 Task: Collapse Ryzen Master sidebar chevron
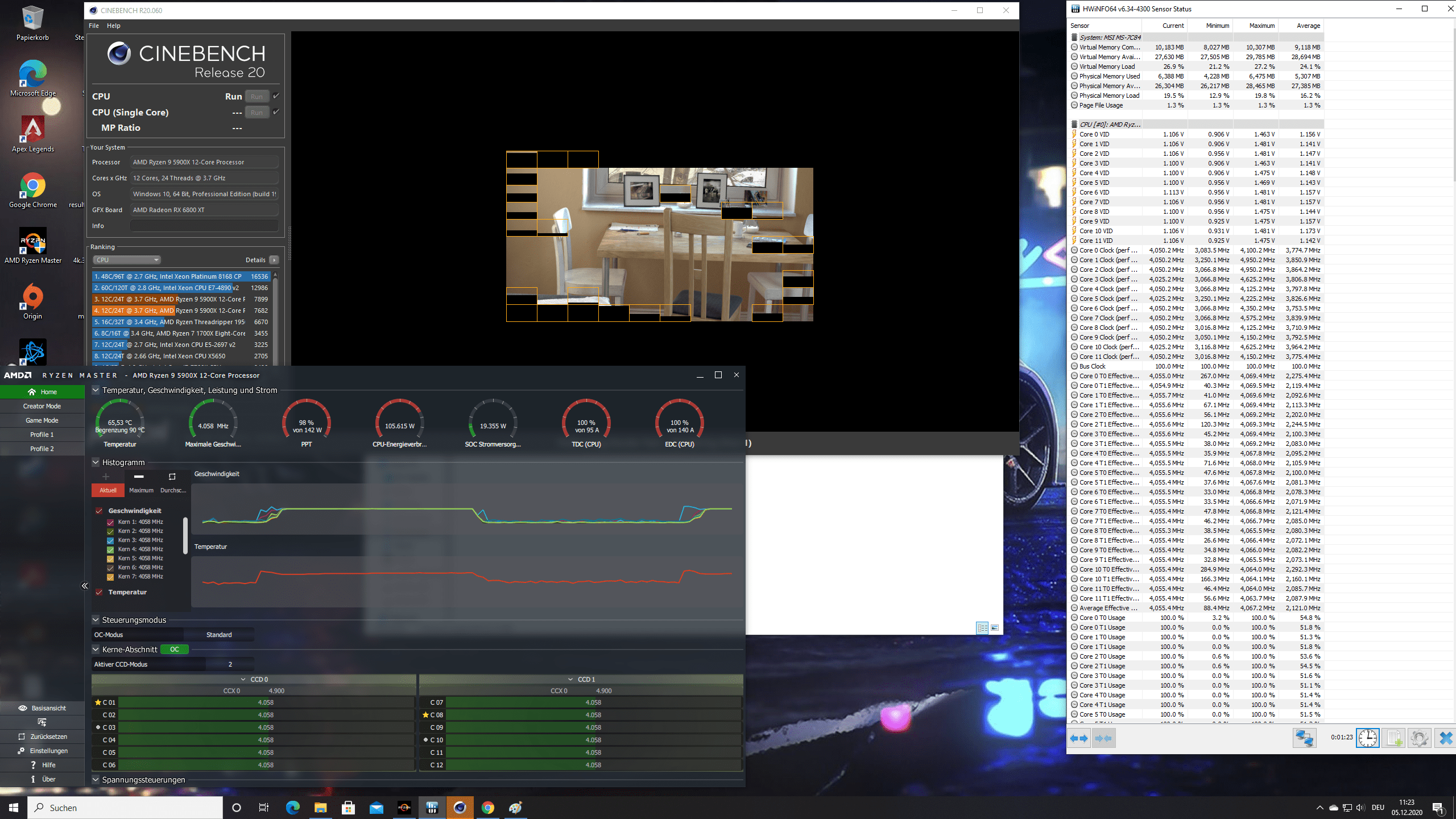click(85, 586)
